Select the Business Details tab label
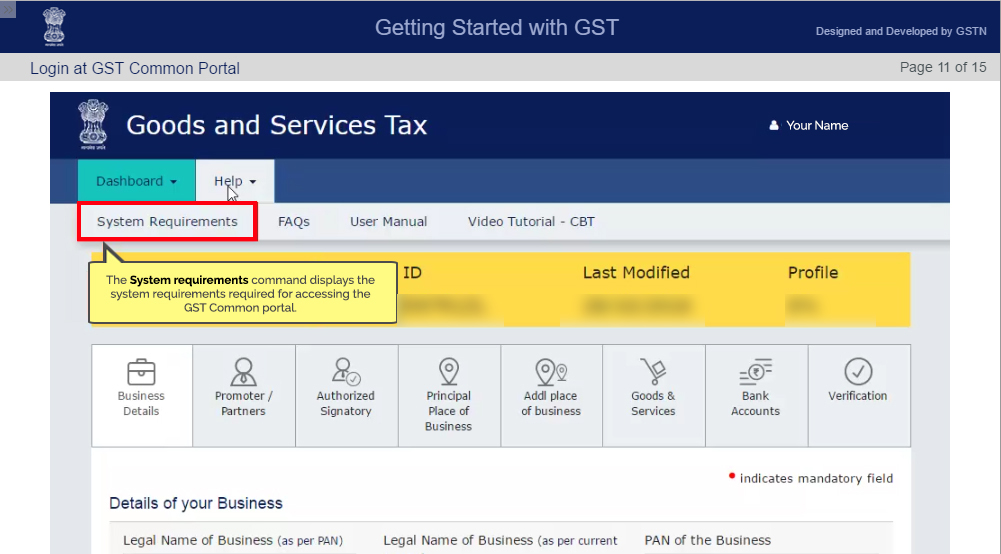1001x554 pixels. (141, 403)
